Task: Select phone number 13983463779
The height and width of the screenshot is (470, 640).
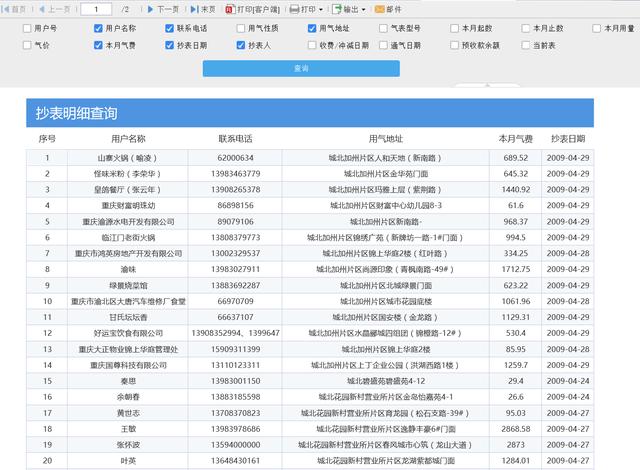Action: pyautogui.click(x=236, y=174)
